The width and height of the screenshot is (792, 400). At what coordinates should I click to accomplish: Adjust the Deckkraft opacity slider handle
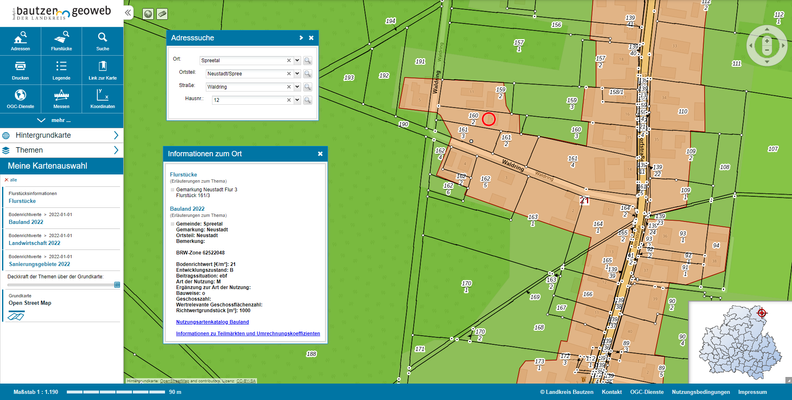pyautogui.click(x=117, y=285)
